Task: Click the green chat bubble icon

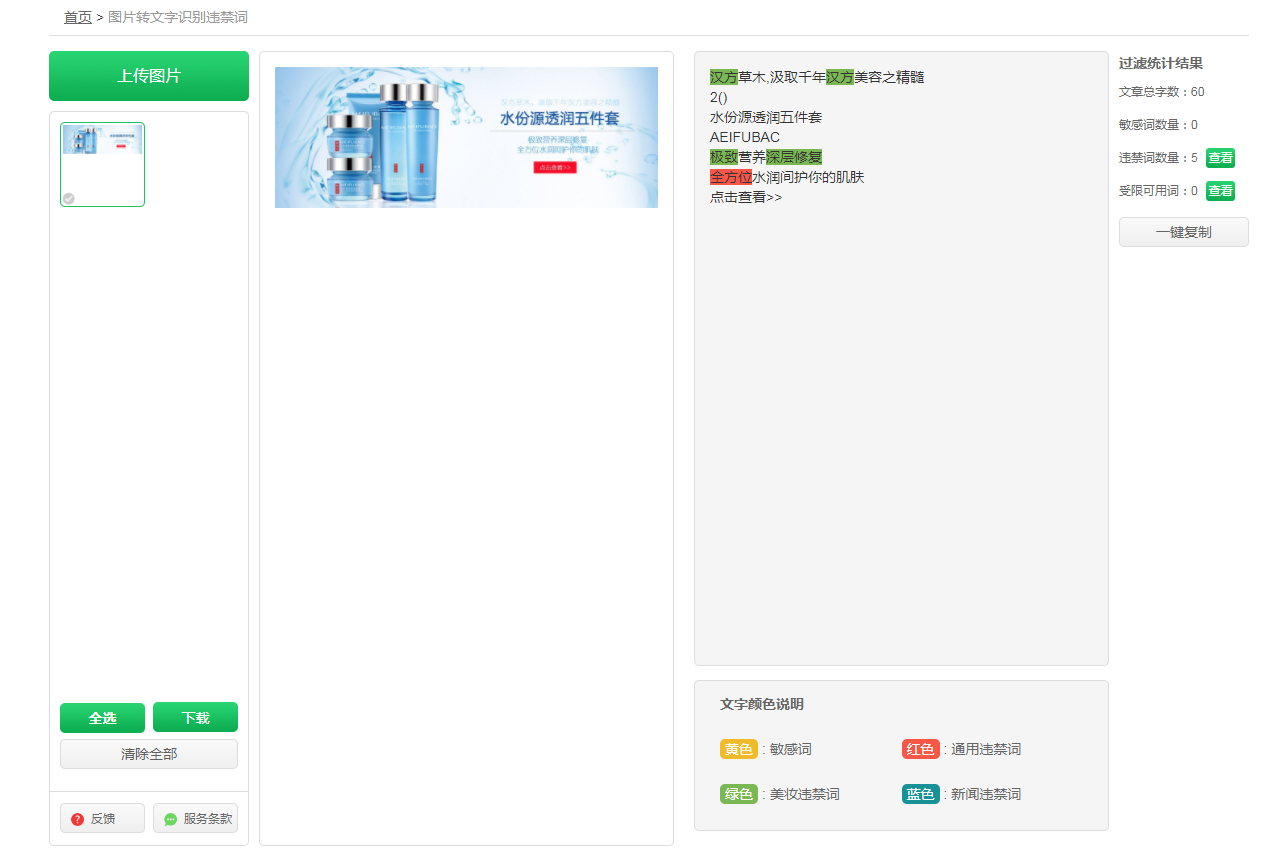Action: [x=170, y=819]
